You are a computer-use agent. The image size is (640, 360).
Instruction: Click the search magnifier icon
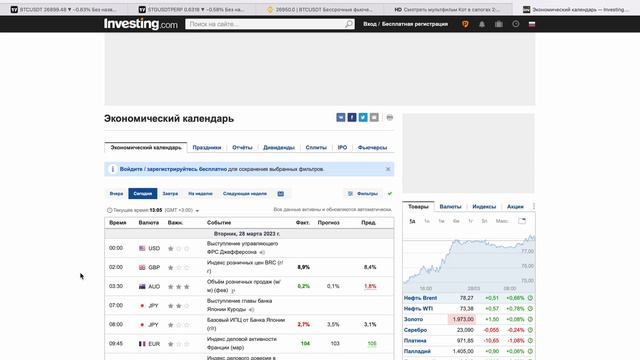click(x=349, y=24)
